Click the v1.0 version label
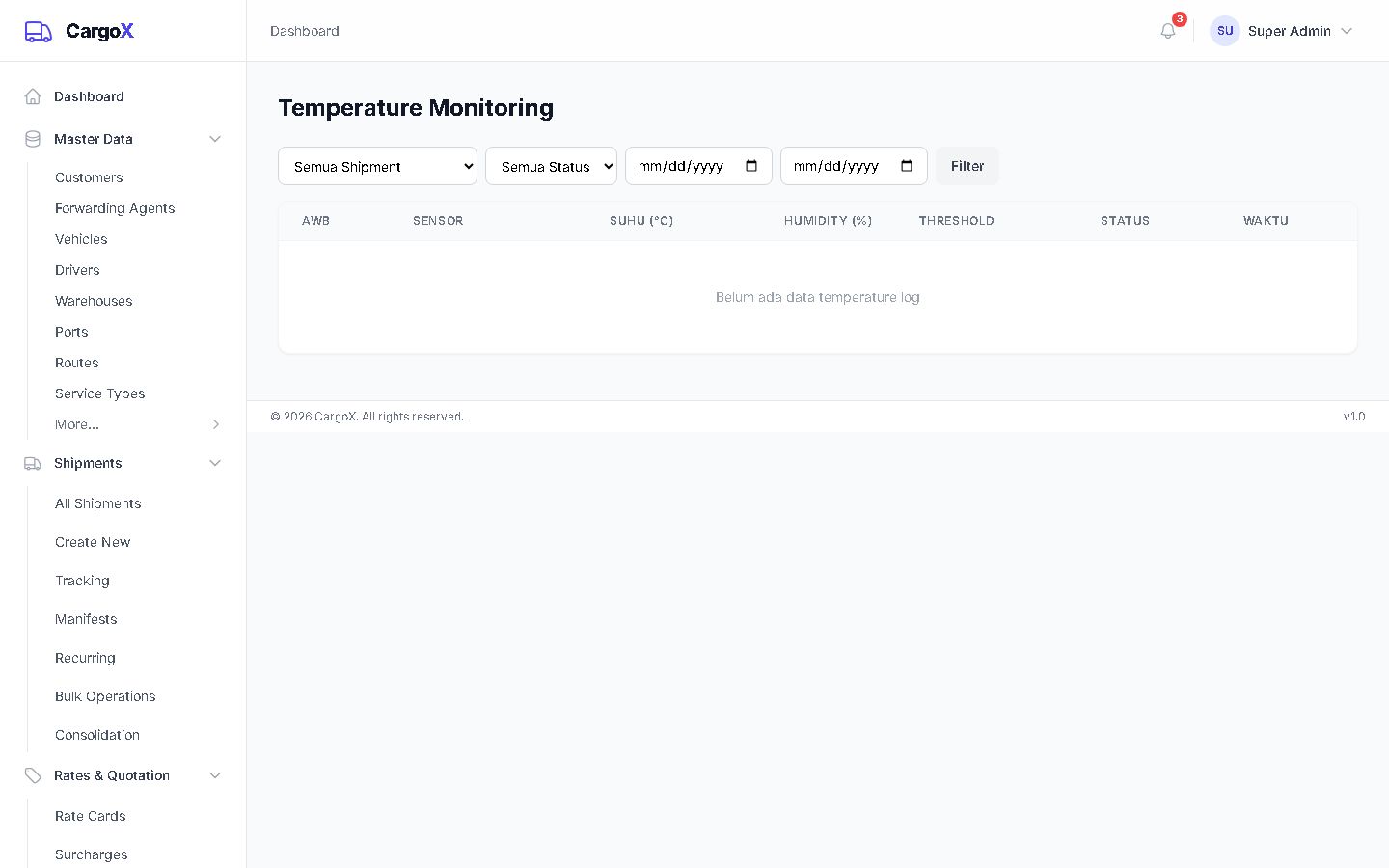This screenshot has height=868, width=1389. click(1354, 417)
